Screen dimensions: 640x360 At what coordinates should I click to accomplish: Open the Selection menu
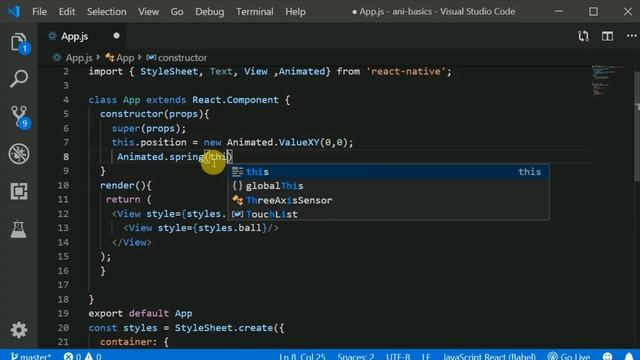click(107, 11)
